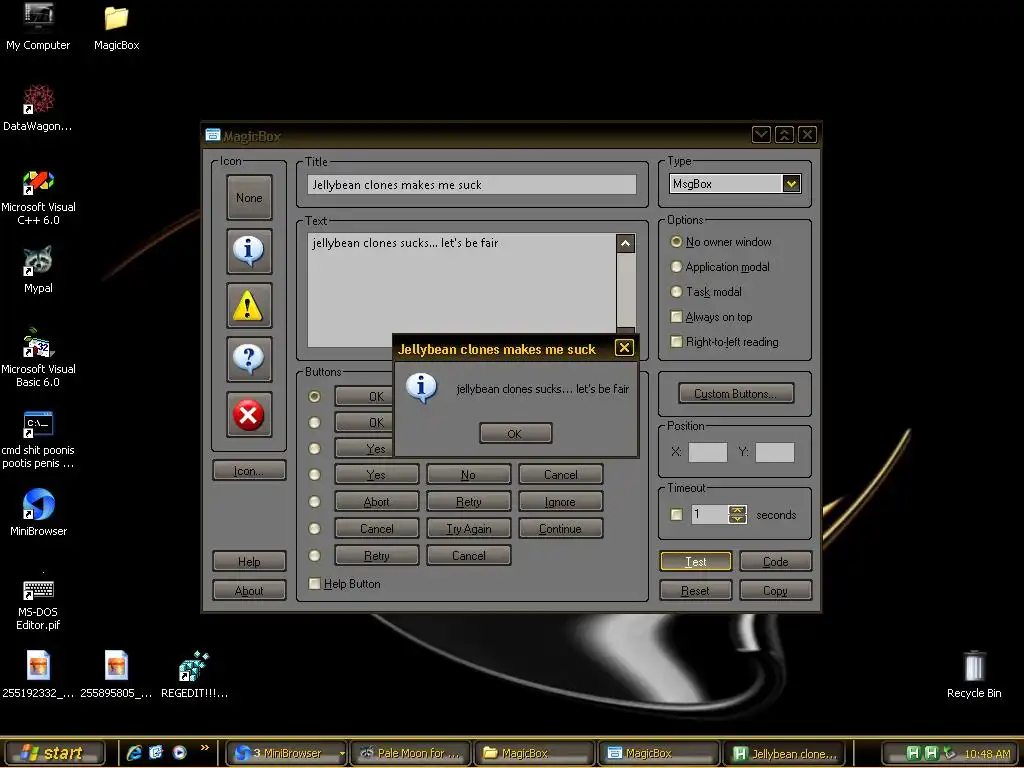The height and width of the screenshot is (768, 1024).
Task: Select Task modal option
Action: [707, 291]
